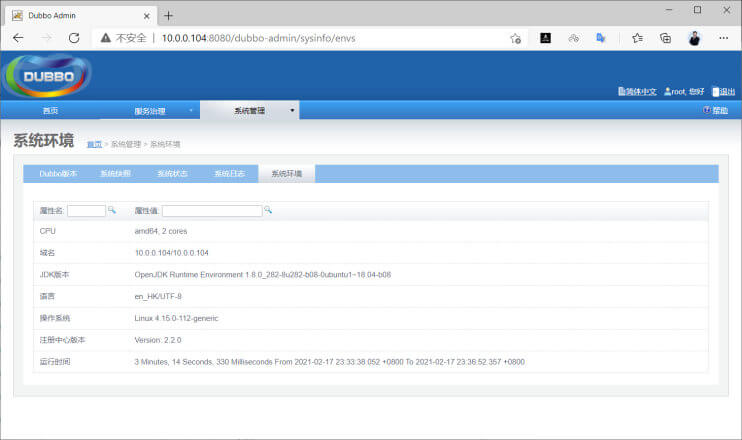Log out with 退出 link

(x=724, y=91)
